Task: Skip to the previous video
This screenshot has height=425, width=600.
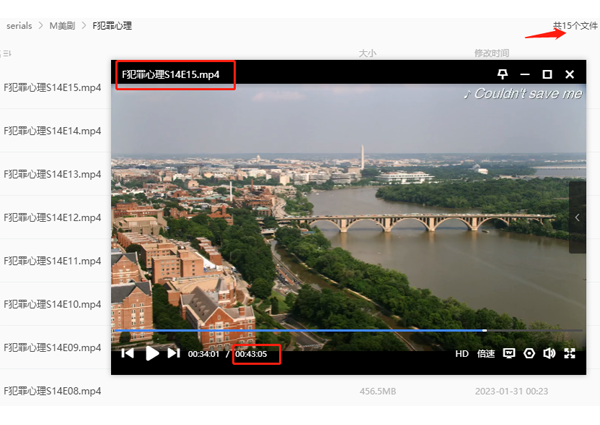Action: pos(128,353)
